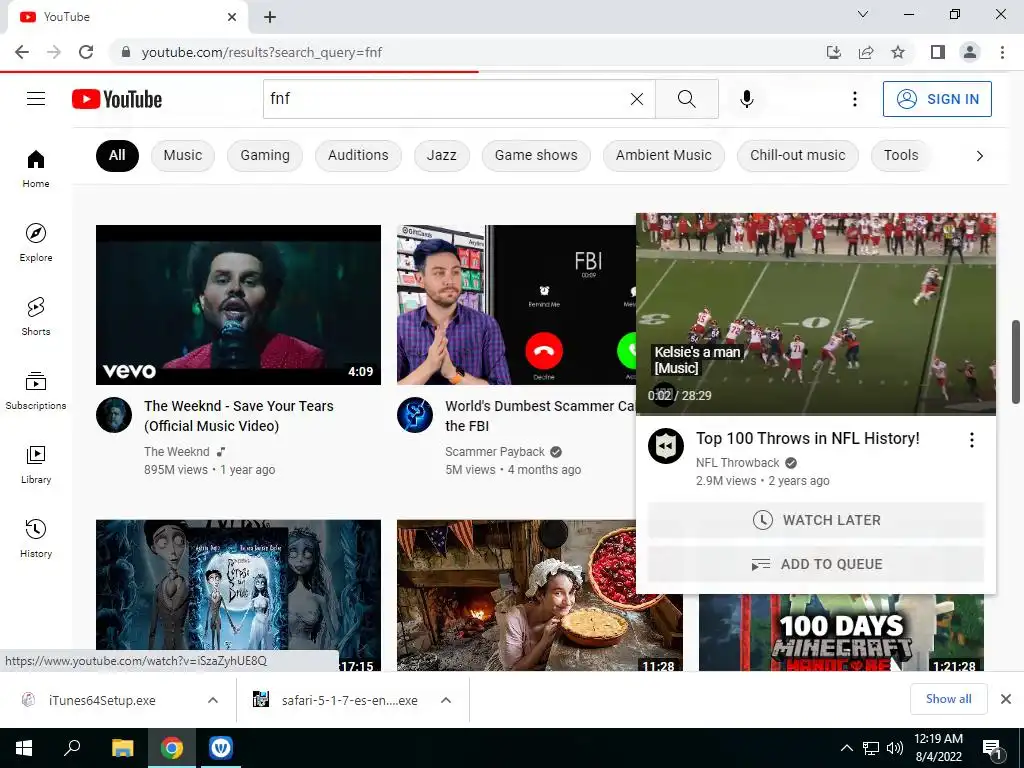Open the NFL preview video player
1024x768 pixels.
[816, 314]
